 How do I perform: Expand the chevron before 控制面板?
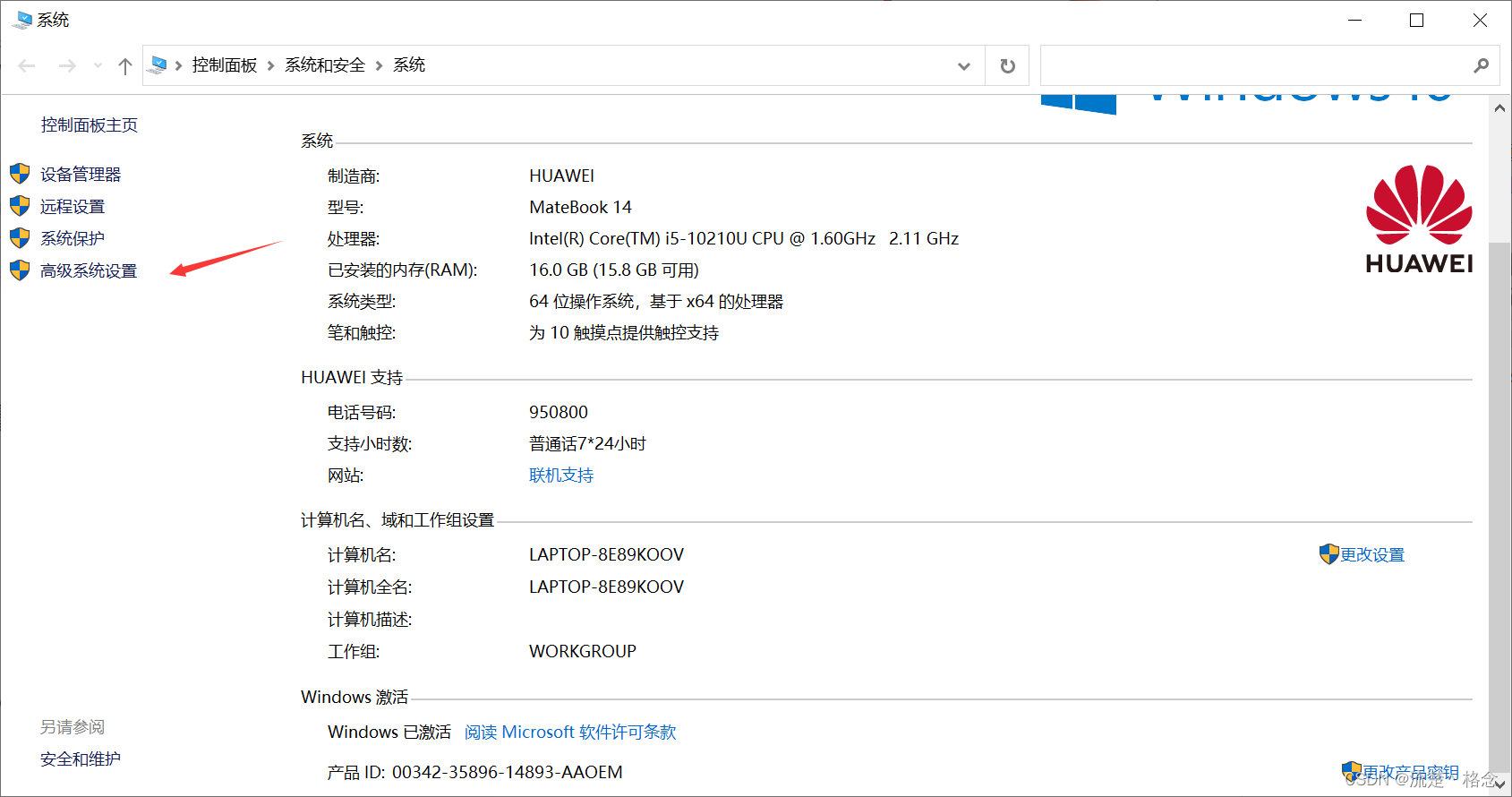(x=179, y=65)
